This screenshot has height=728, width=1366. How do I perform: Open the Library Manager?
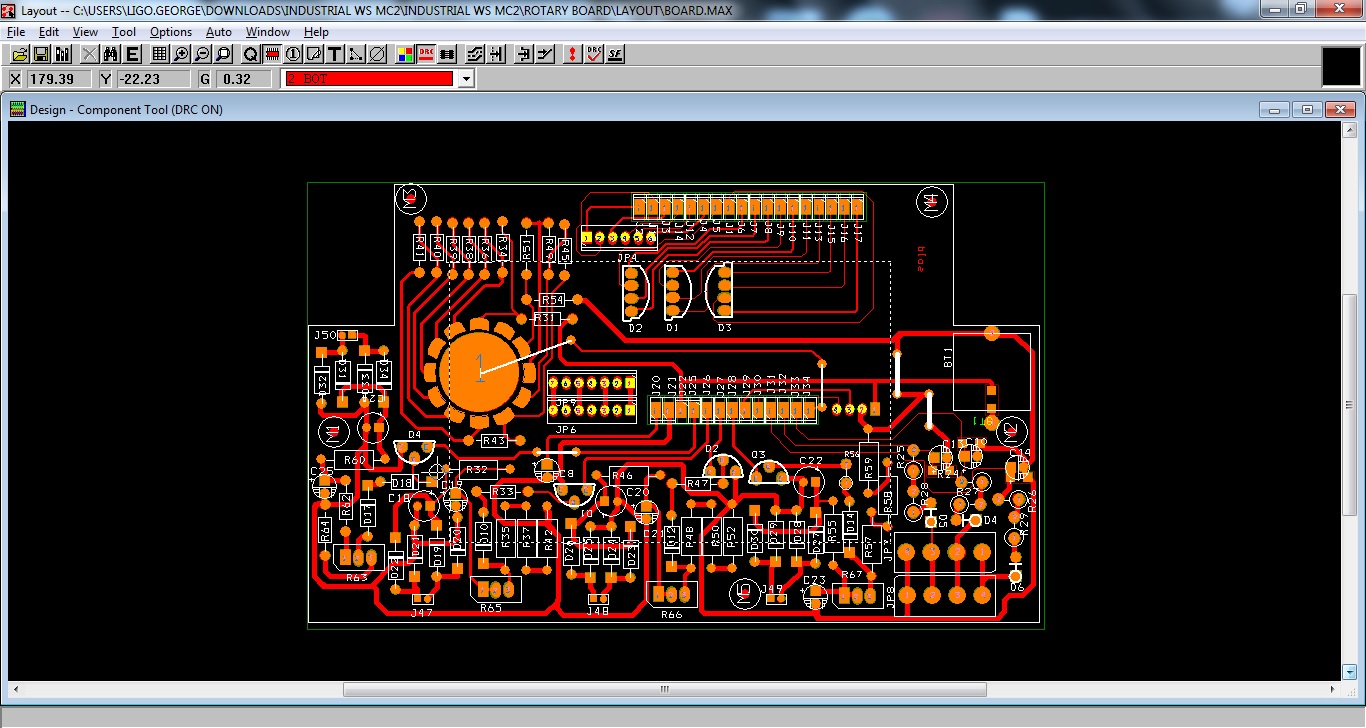tap(62, 54)
